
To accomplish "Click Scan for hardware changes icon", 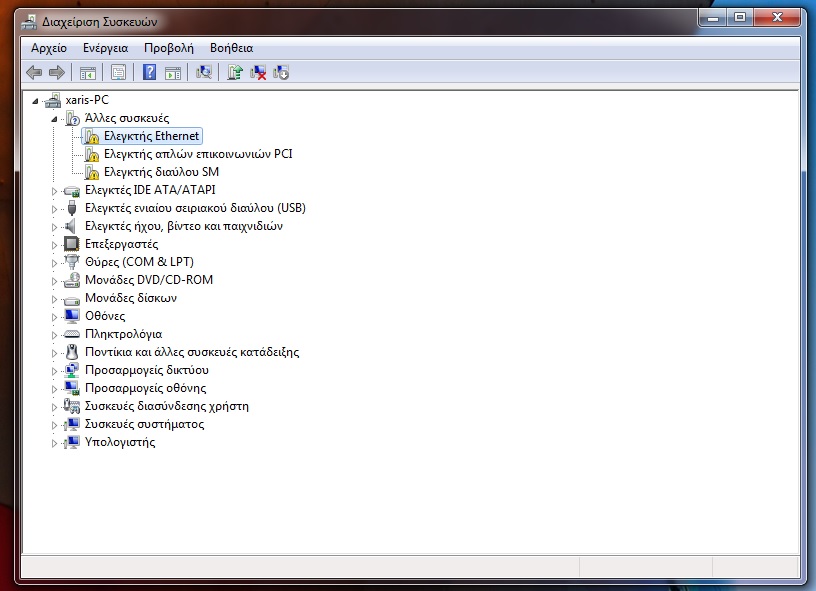I will pos(203,72).
